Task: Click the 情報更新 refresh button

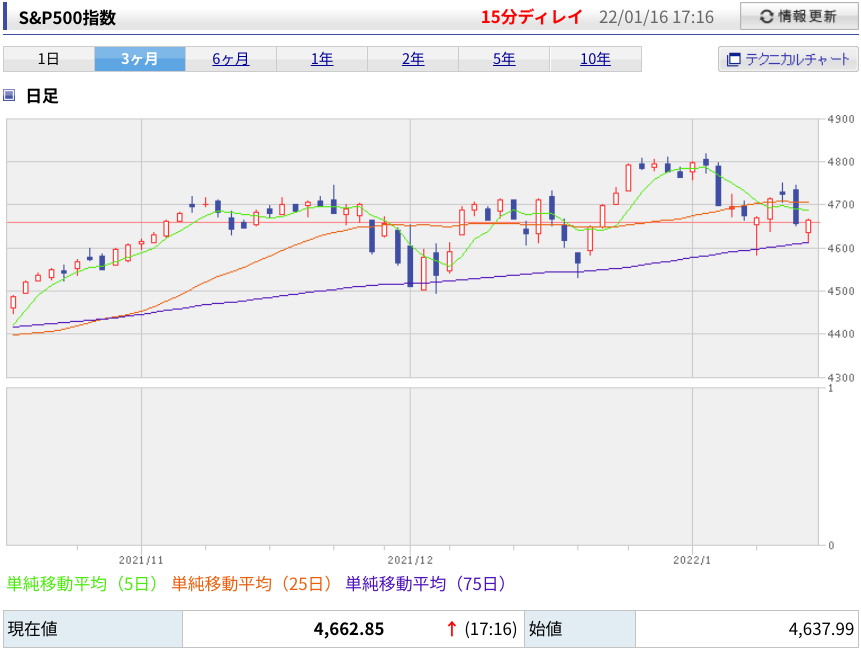Action: tap(799, 16)
